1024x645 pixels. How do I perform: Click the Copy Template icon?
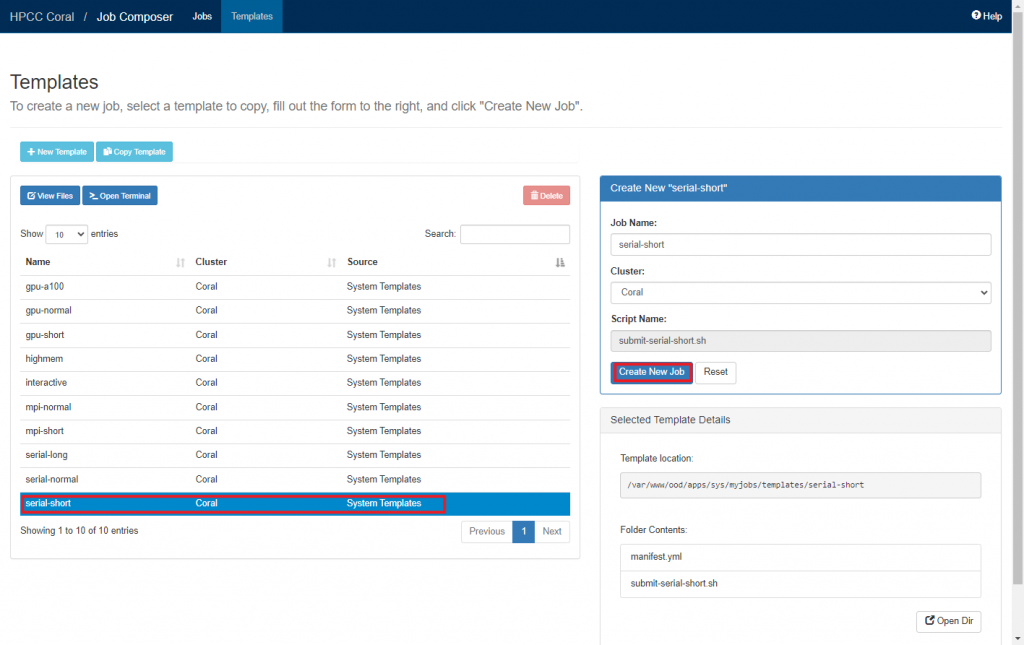click(106, 151)
